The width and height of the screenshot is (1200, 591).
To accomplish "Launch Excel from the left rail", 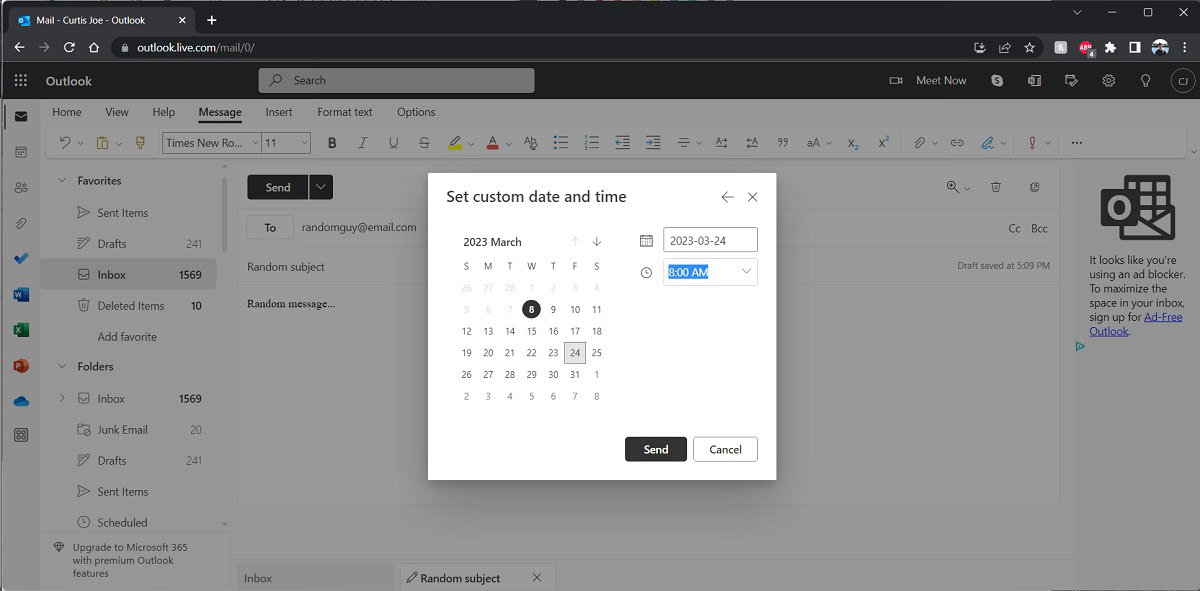I will click(20, 330).
